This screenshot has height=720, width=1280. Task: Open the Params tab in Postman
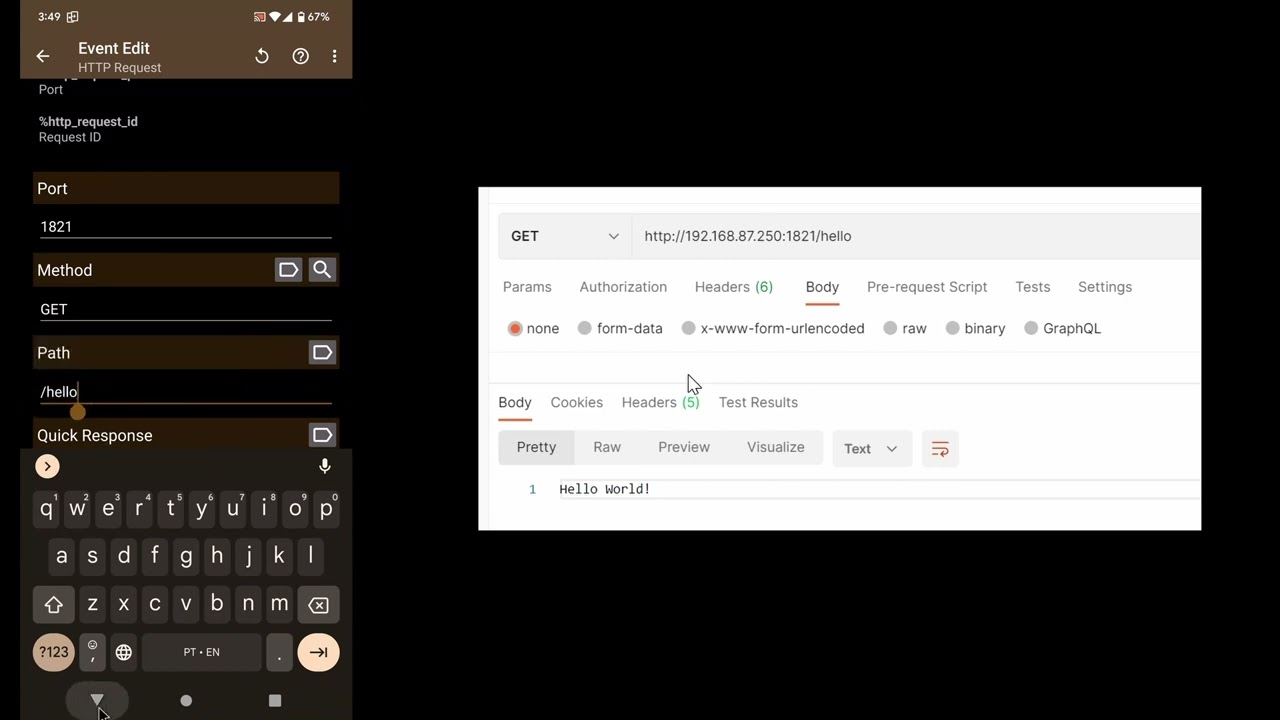point(527,287)
